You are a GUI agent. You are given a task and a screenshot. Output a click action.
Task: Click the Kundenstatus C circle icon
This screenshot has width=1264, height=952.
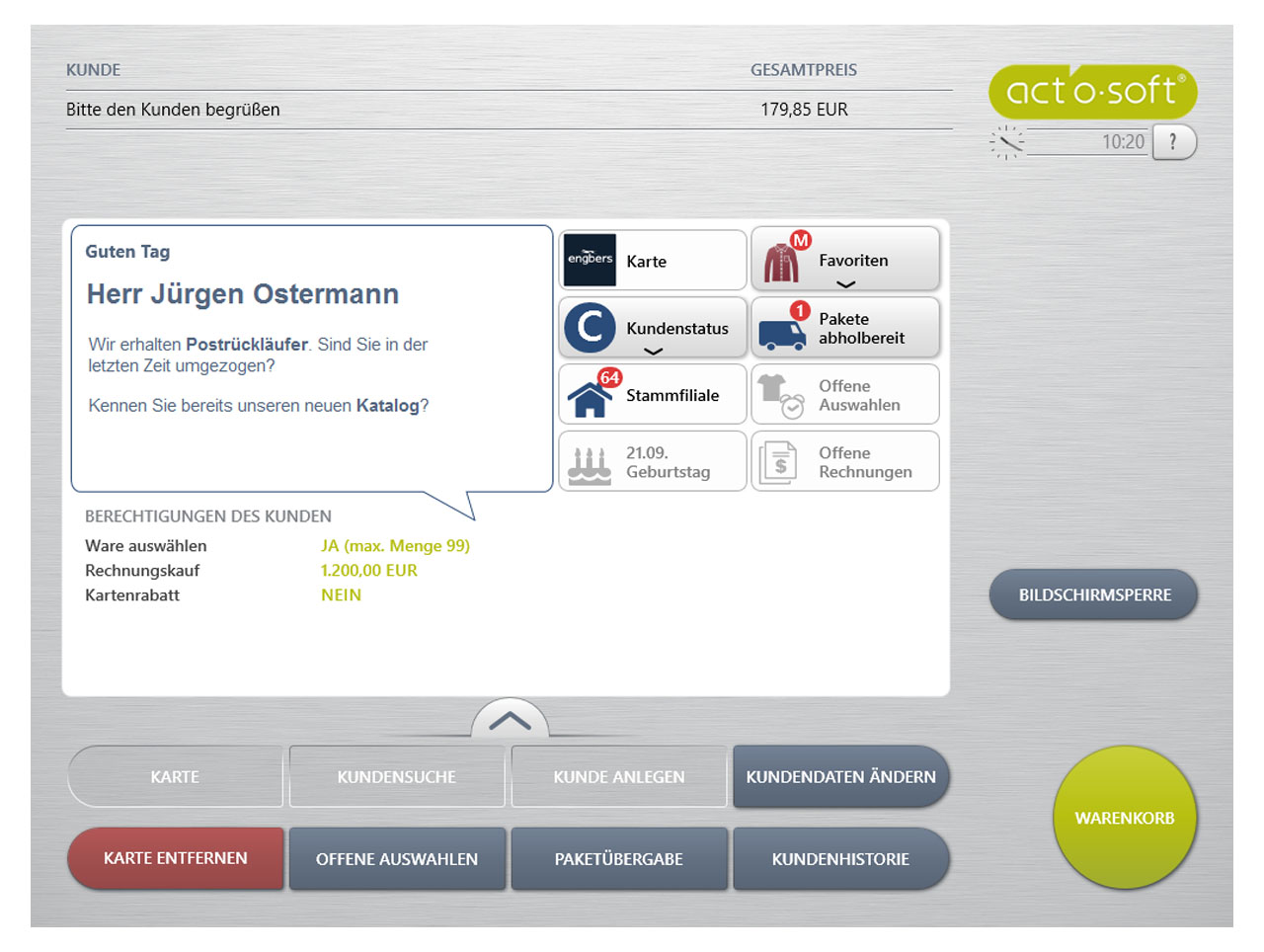(590, 328)
